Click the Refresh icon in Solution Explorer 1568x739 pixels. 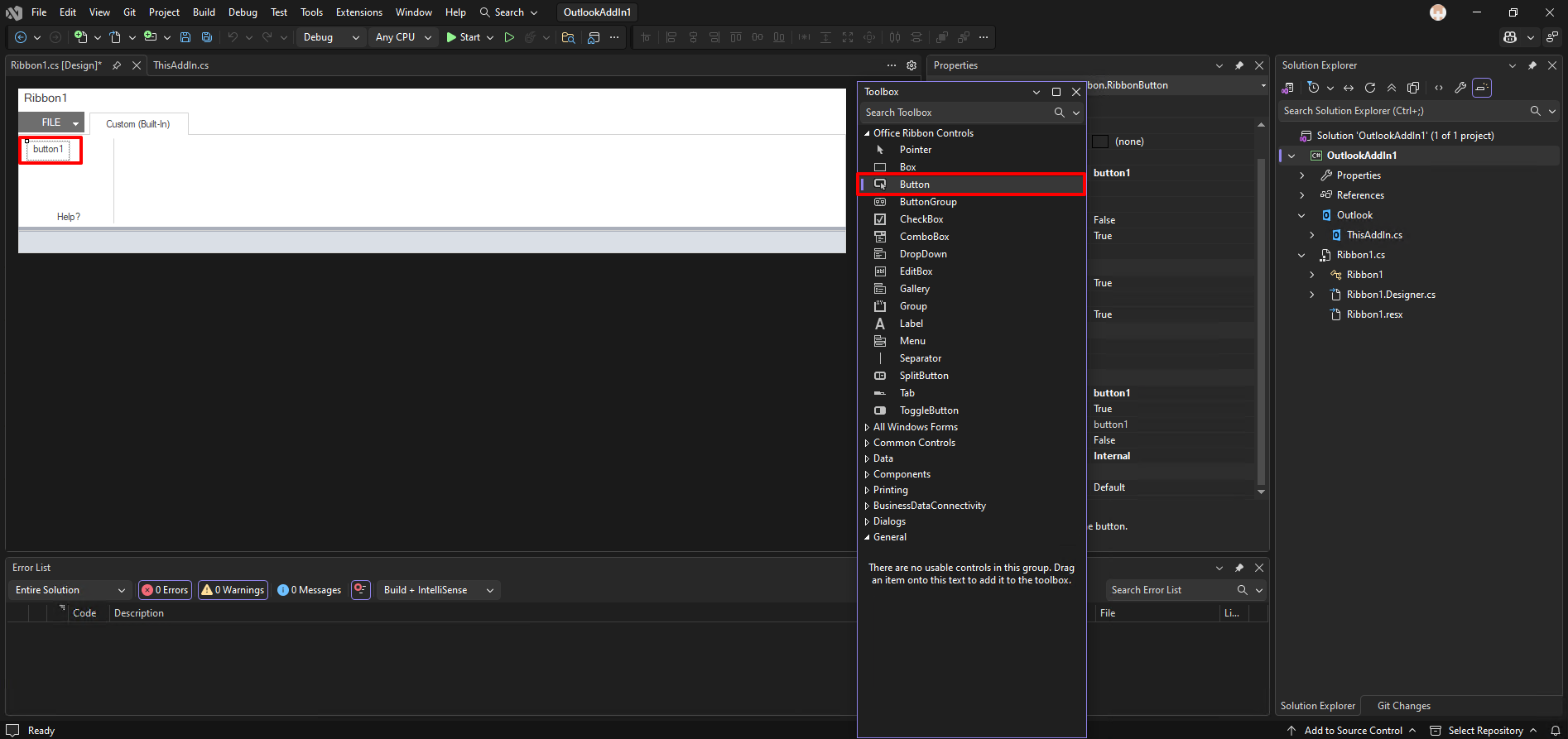pyautogui.click(x=1370, y=88)
